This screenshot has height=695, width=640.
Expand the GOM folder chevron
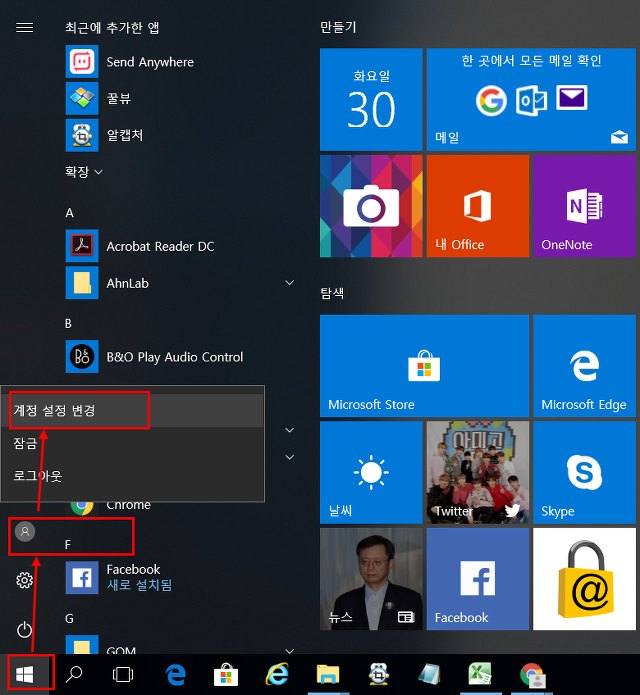coord(290,651)
